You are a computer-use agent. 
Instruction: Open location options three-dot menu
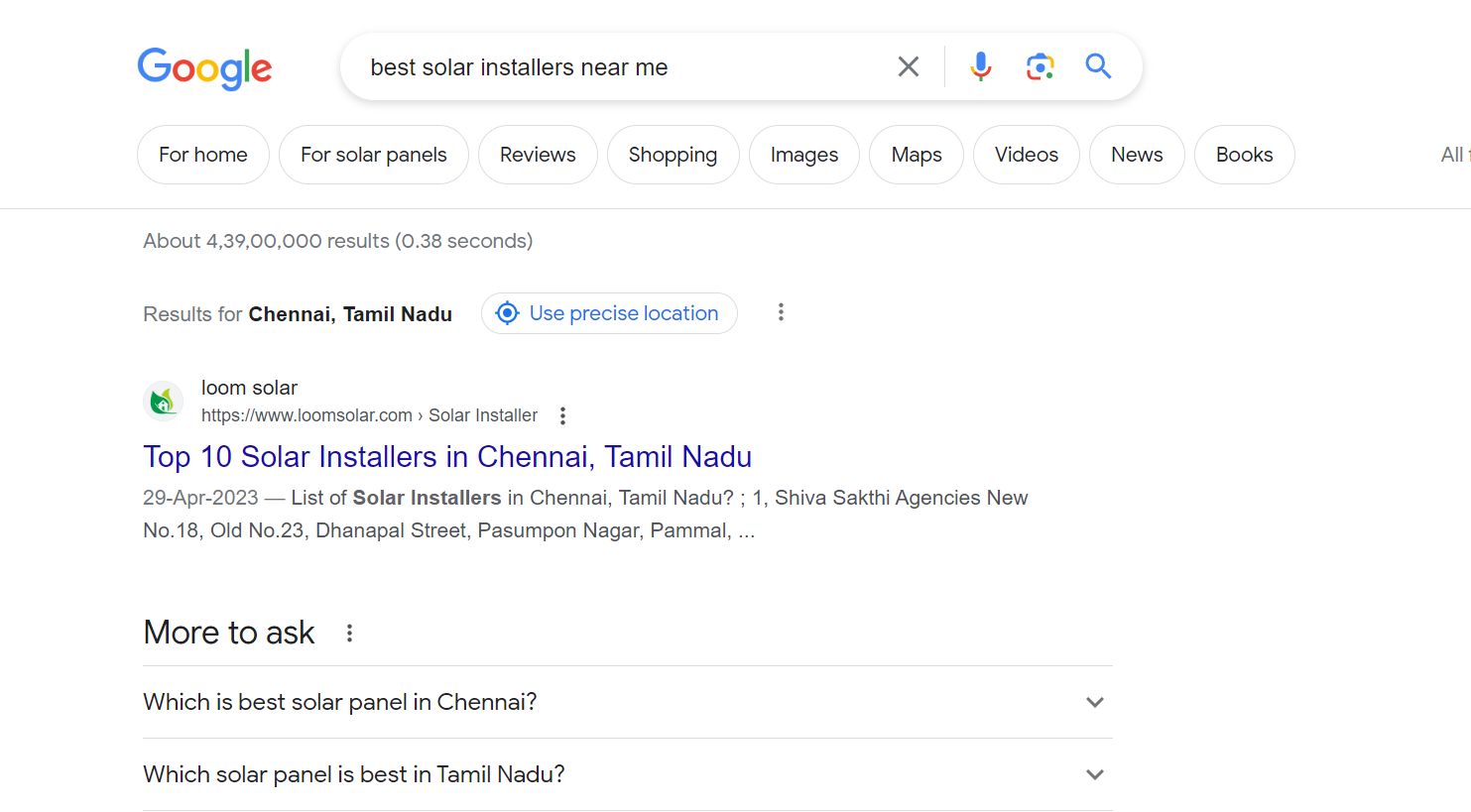[781, 312]
